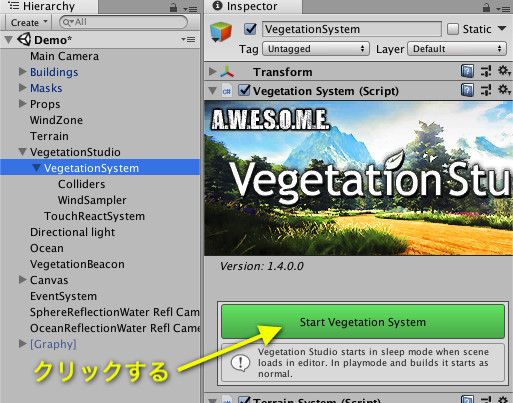Open Transform component gear menu
Viewport: 513px width, 403px height.
point(504,71)
